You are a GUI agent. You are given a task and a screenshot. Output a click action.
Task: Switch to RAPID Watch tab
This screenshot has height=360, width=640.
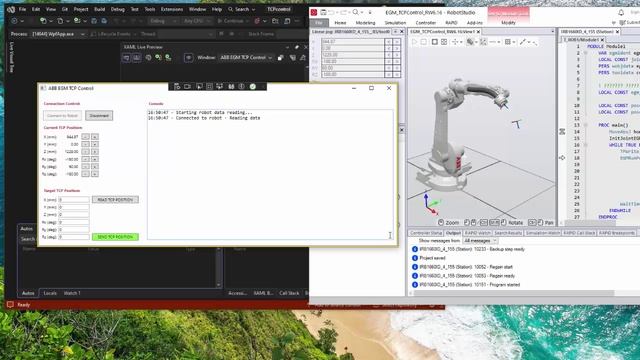(x=477, y=233)
